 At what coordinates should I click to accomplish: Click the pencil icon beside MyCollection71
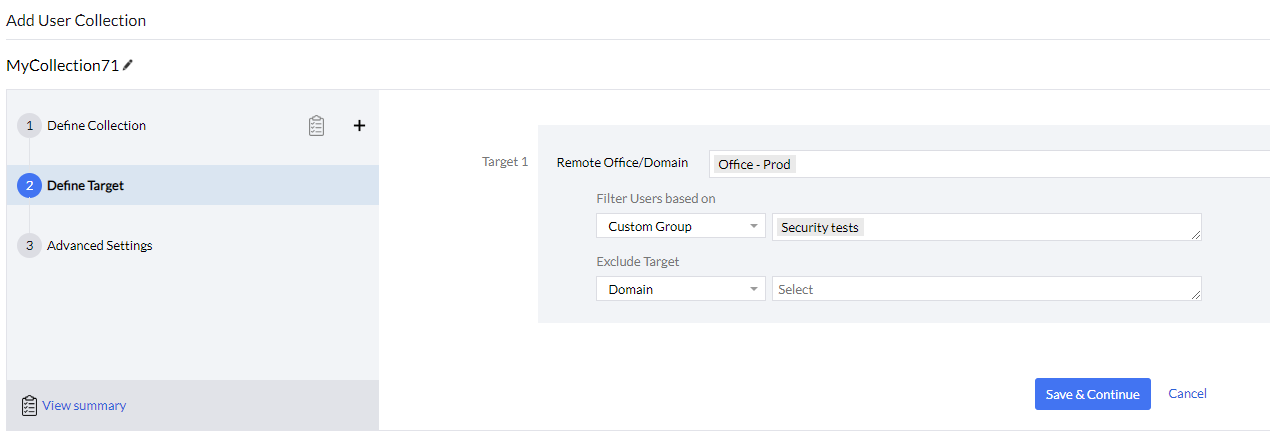pyautogui.click(x=128, y=65)
